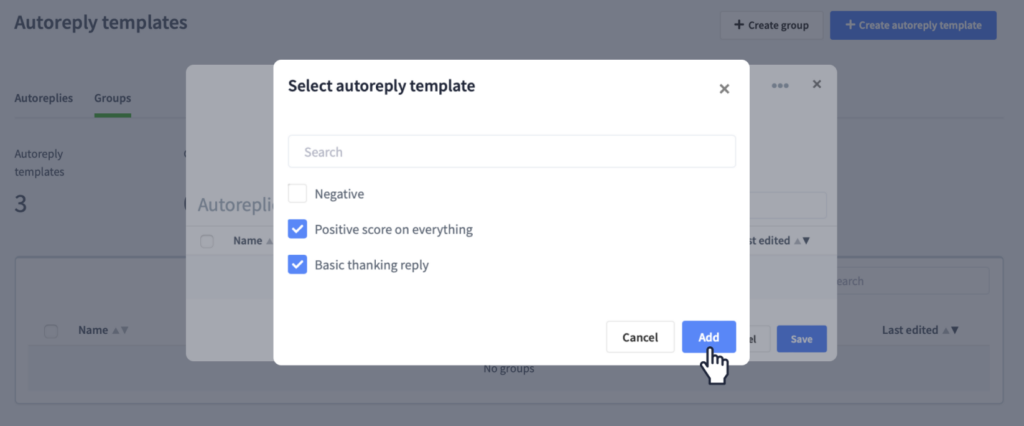This screenshot has width=1024, height=426.
Task: Switch to the Autoreplies tab
Action: [x=44, y=98]
